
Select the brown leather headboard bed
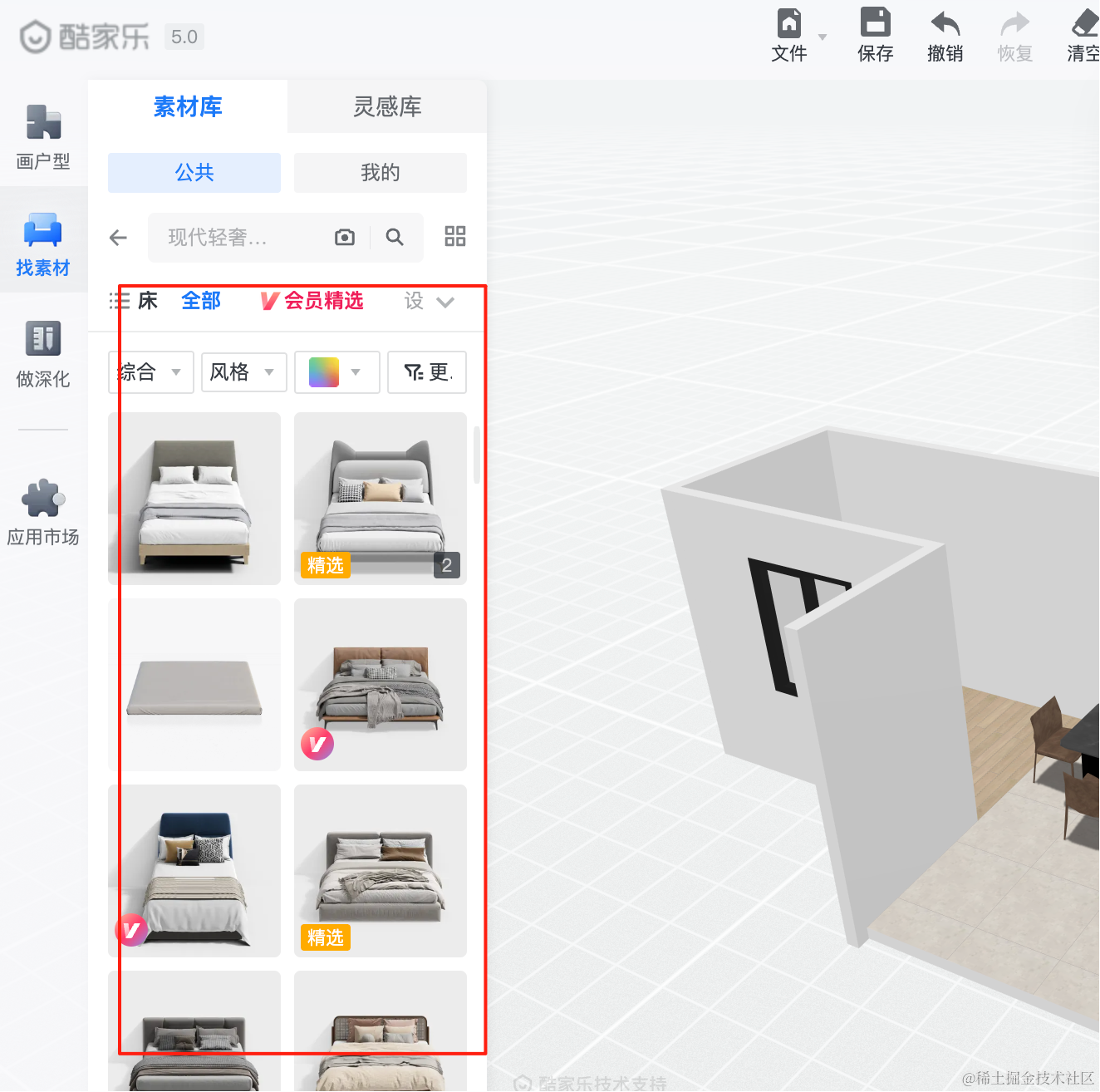click(x=381, y=685)
